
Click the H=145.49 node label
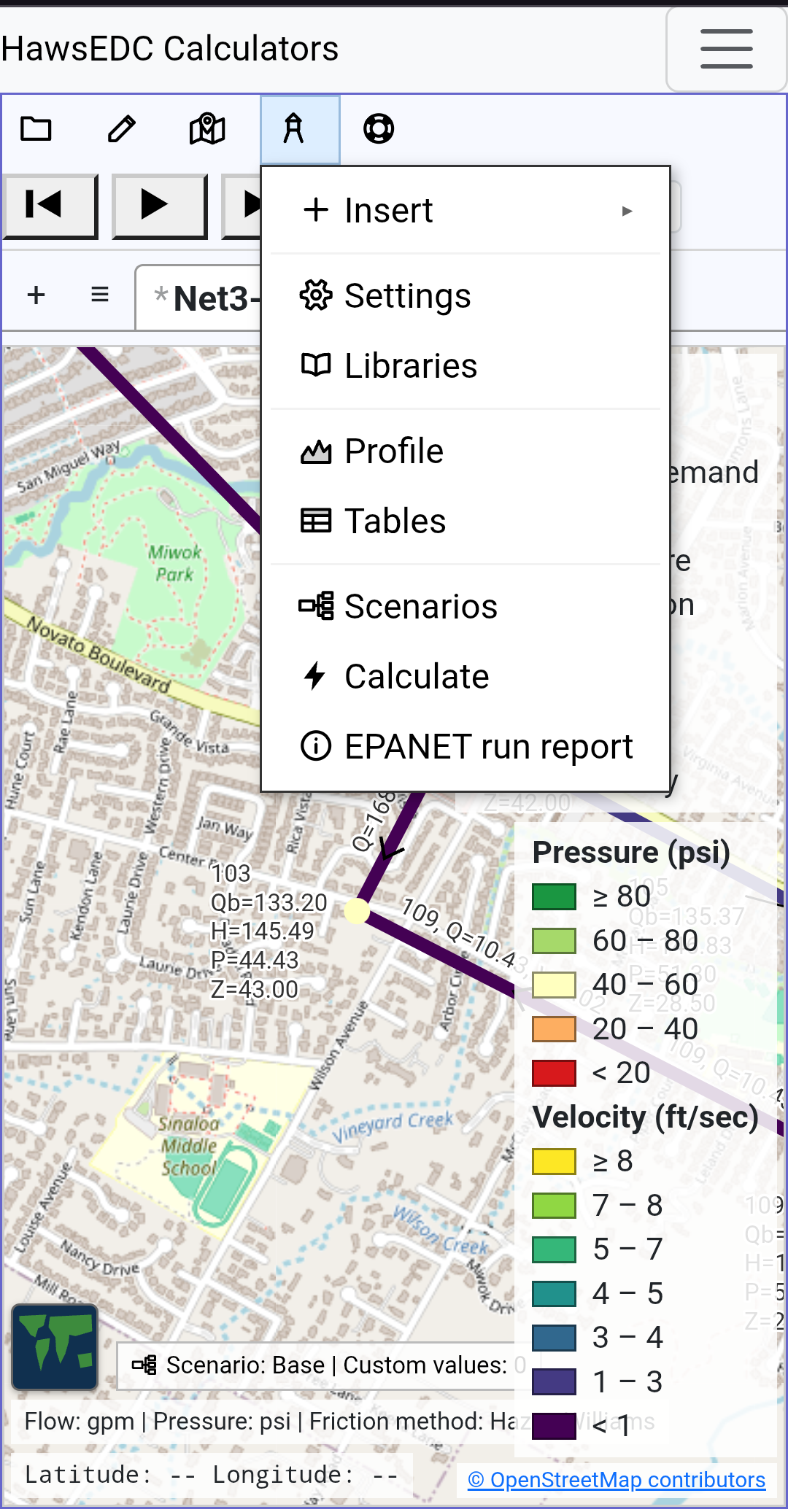[263, 931]
